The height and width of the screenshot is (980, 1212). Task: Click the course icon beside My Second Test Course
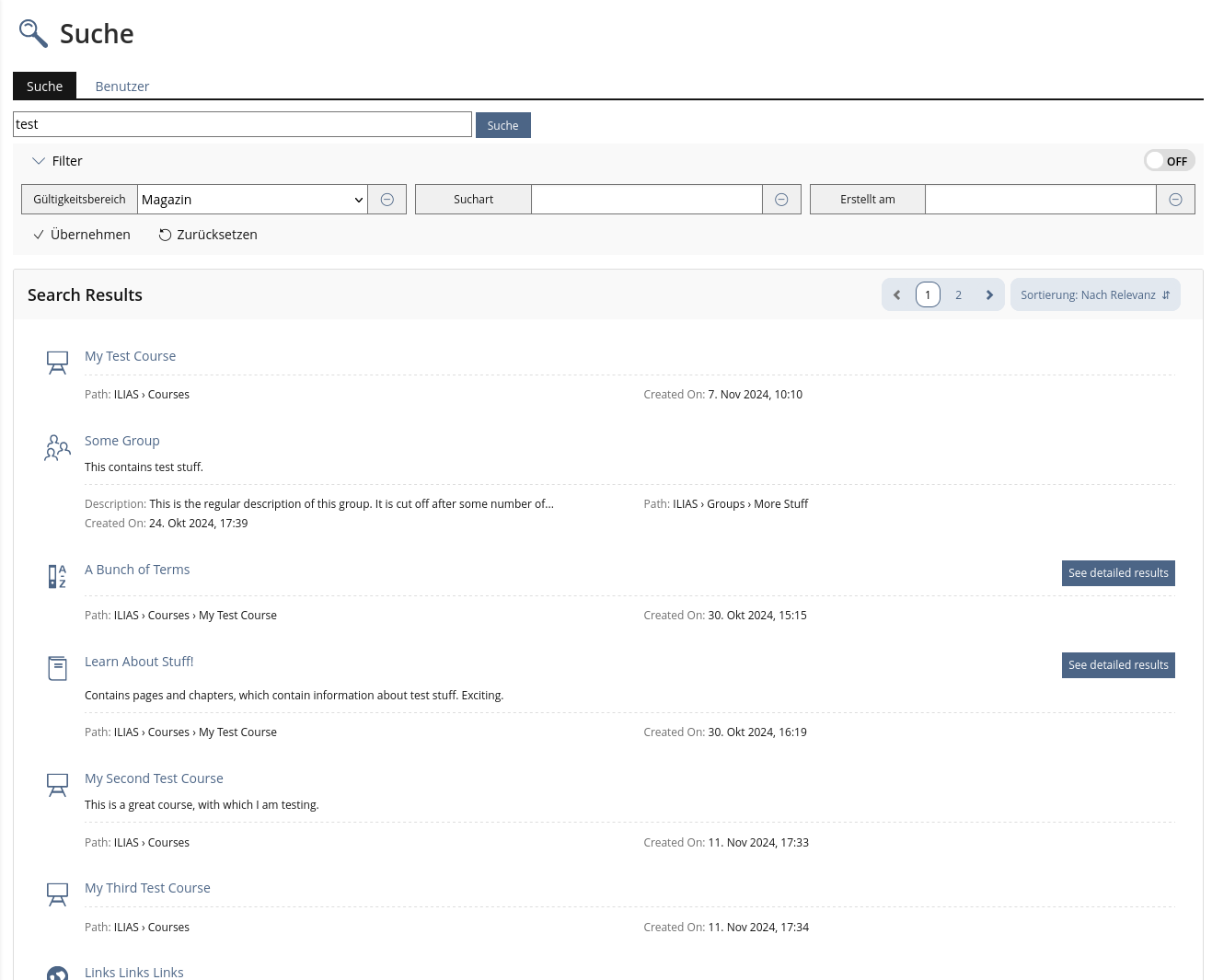(57, 785)
